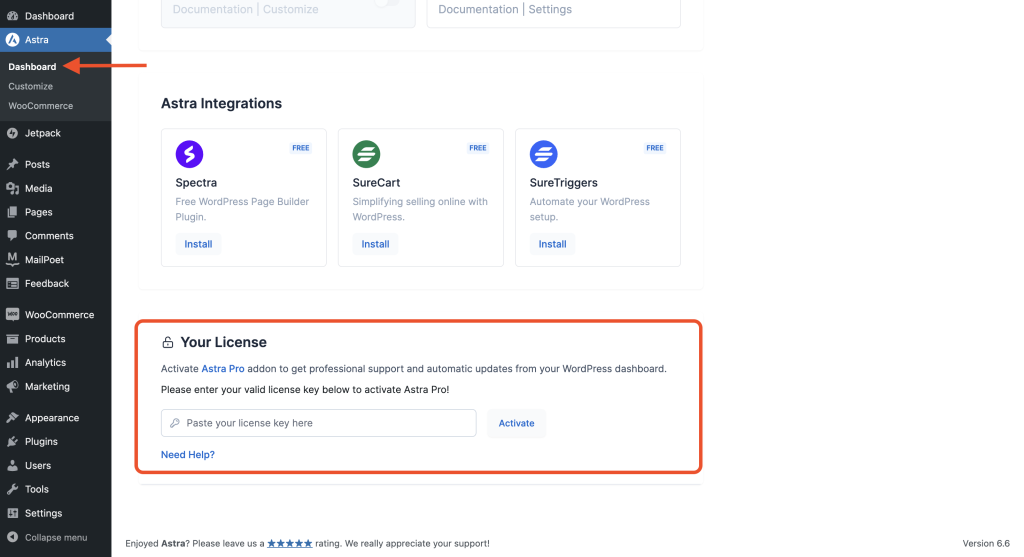Viewport: 1024px width, 557px height.
Task: Click the MailPoet M icon
Action: 12,260
